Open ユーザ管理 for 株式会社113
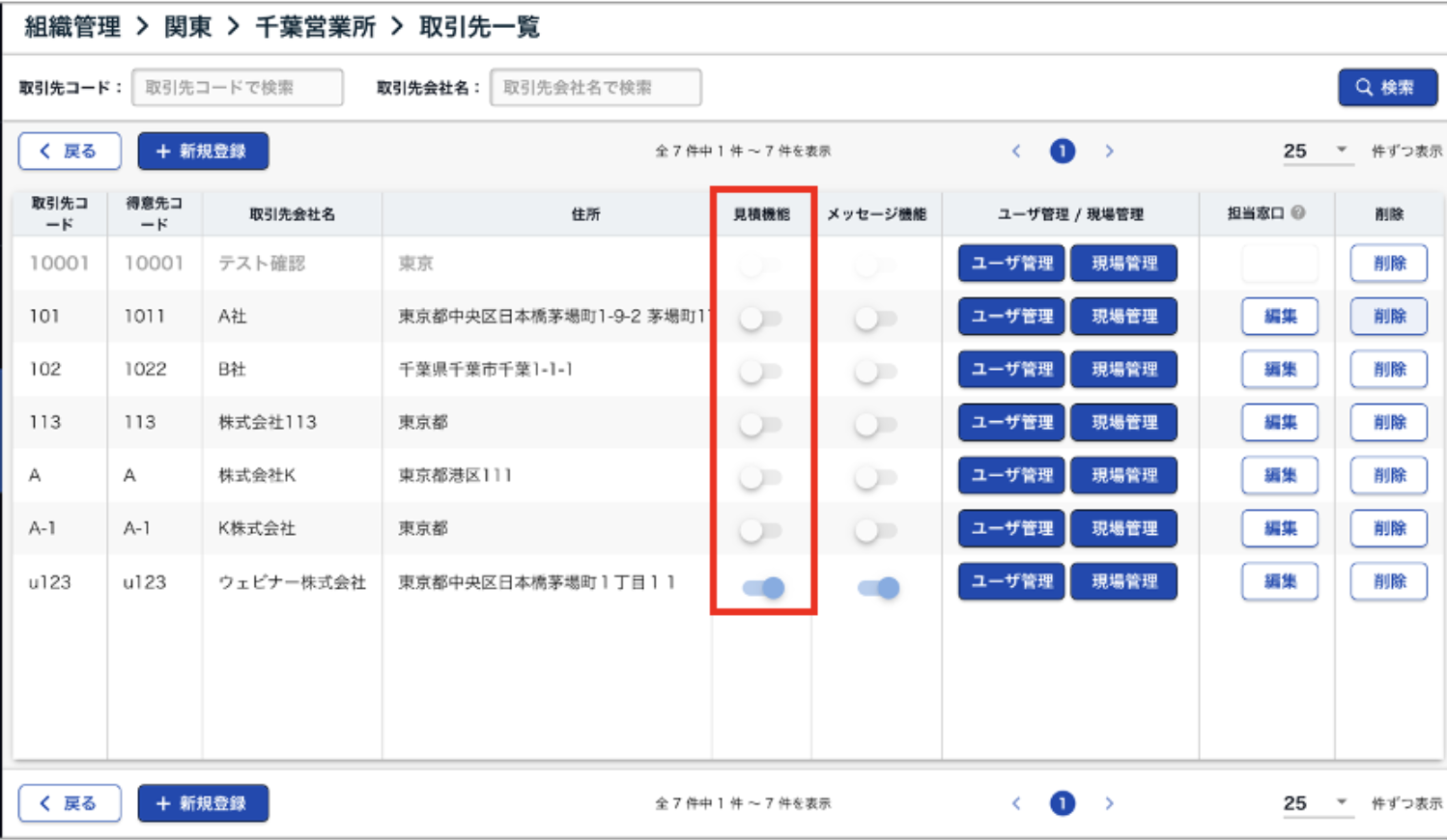1447x840 pixels. coord(1011,422)
